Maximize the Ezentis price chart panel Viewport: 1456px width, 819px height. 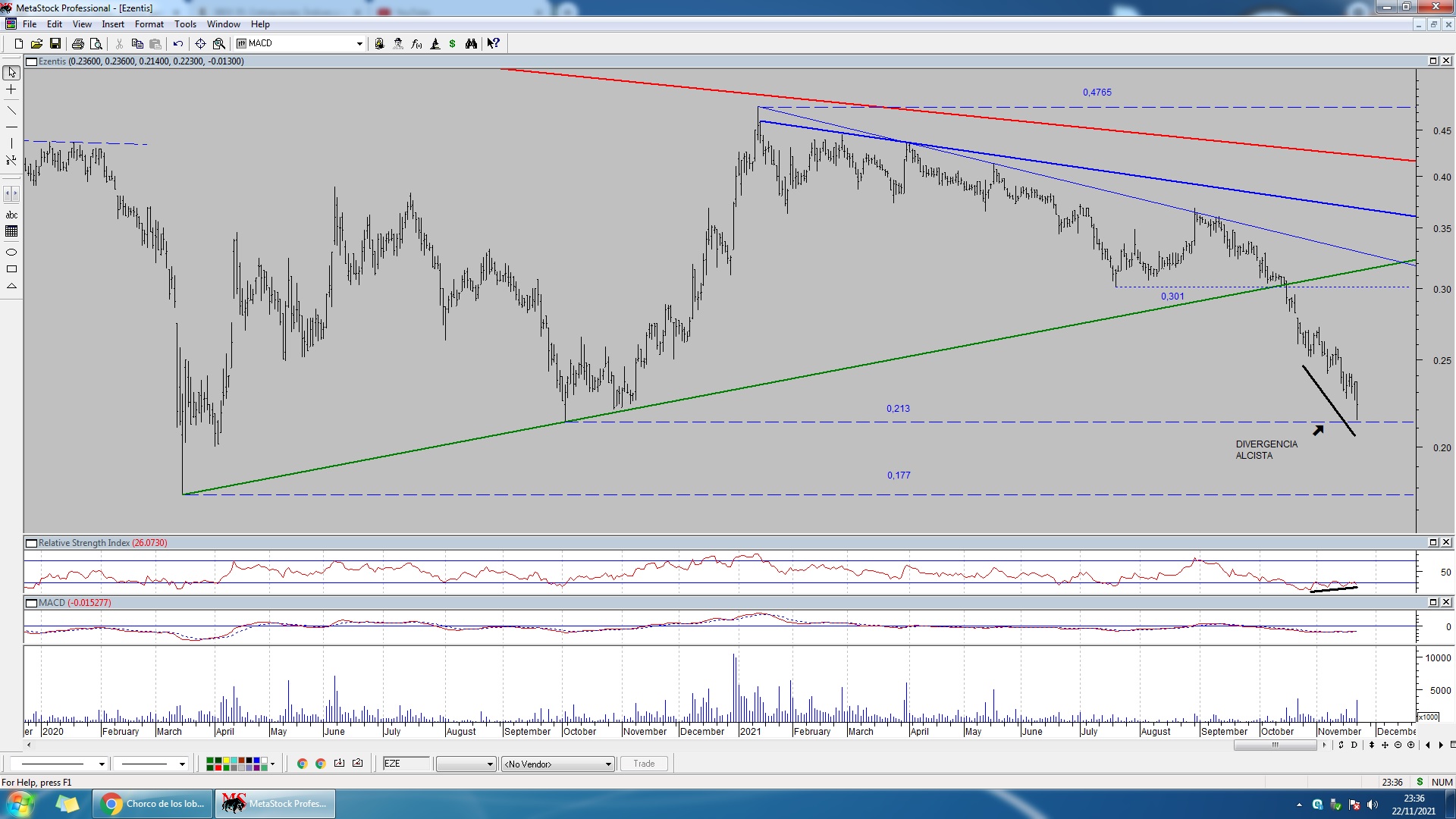tap(1433, 61)
